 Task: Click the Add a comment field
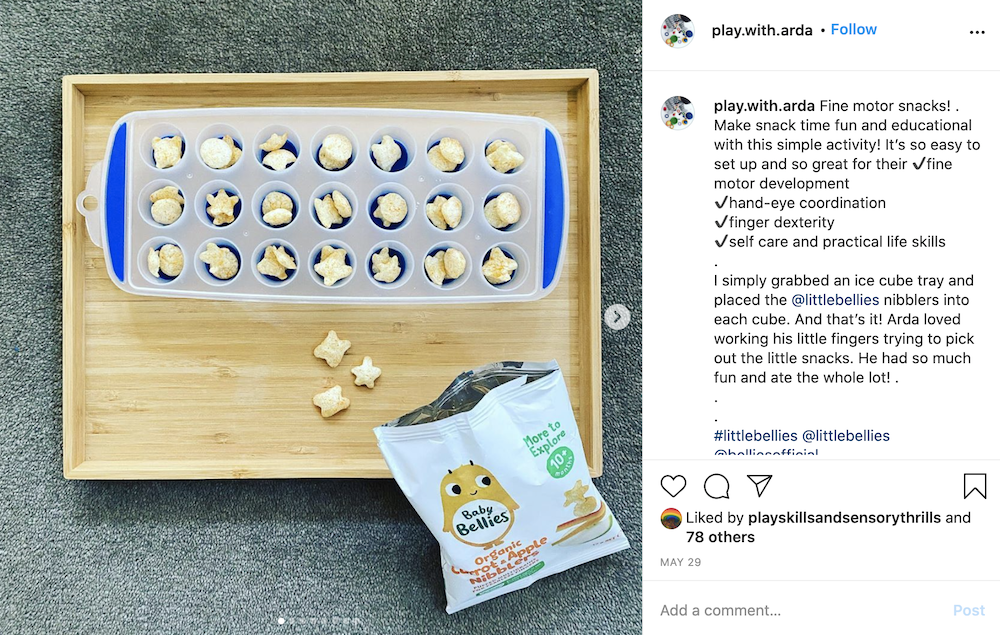[x=800, y=610]
